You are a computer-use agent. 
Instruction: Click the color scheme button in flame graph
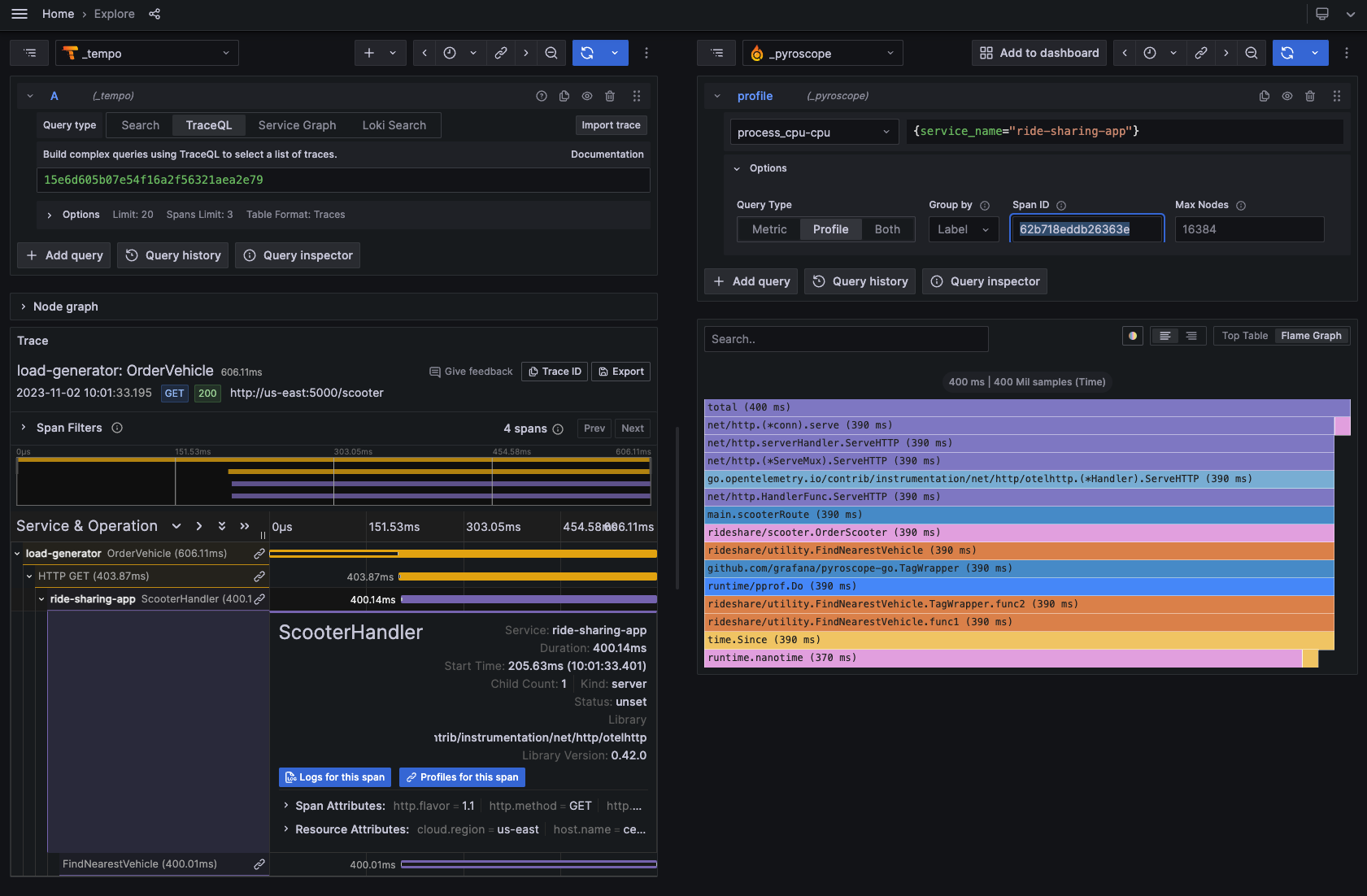1132,336
